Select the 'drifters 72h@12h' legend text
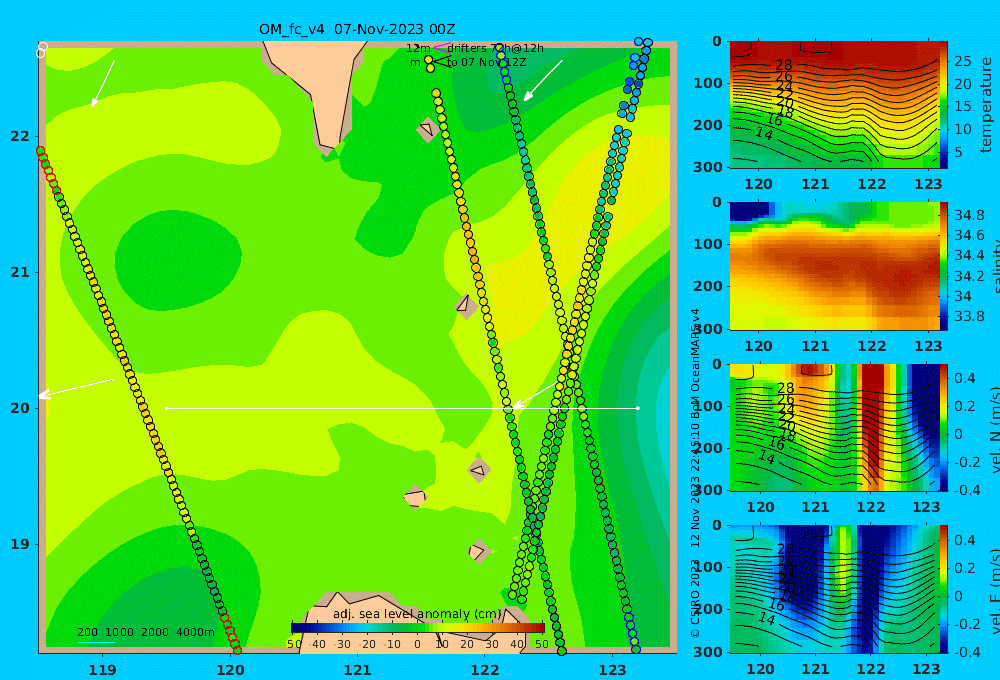The width and height of the screenshot is (1000, 680). coord(496,48)
